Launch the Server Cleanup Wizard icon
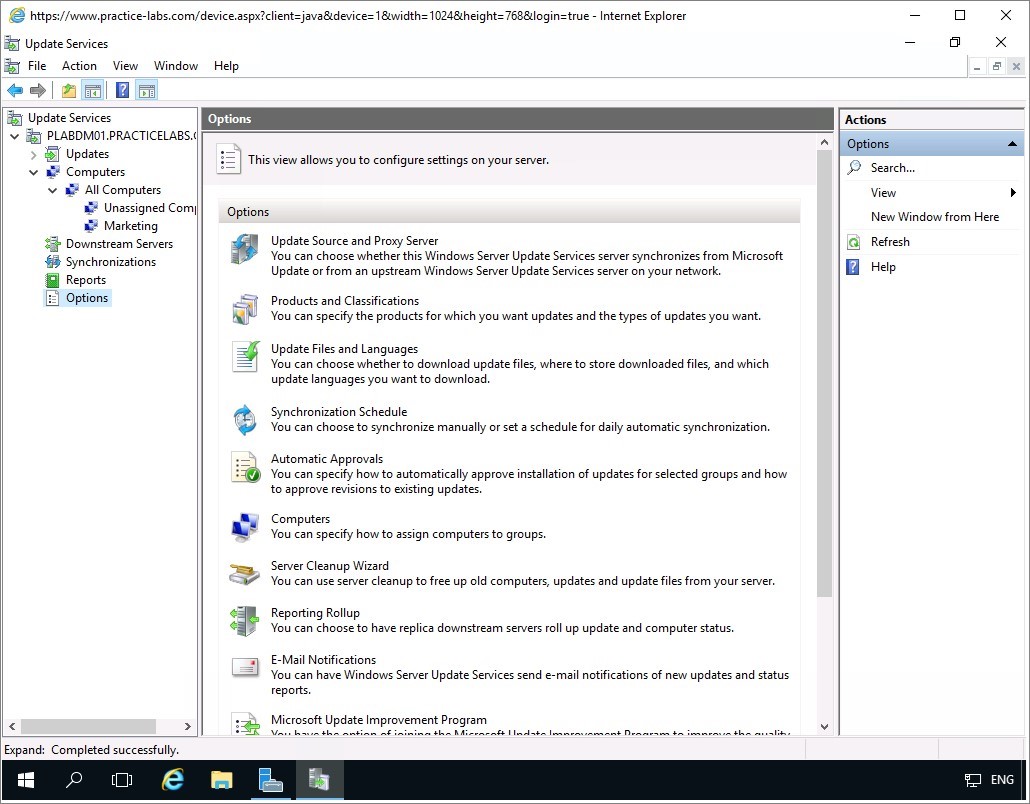 tap(244, 574)
